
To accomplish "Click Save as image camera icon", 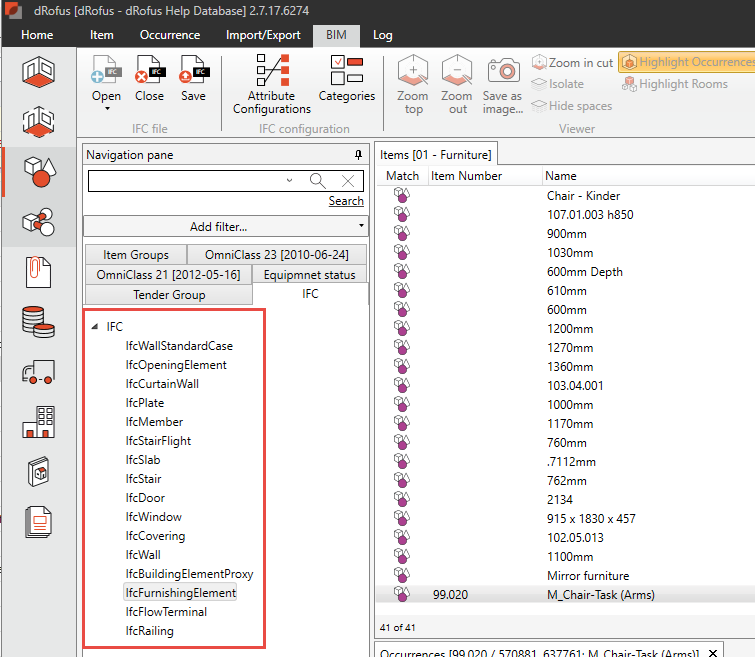I will click(x=502, y=72).
